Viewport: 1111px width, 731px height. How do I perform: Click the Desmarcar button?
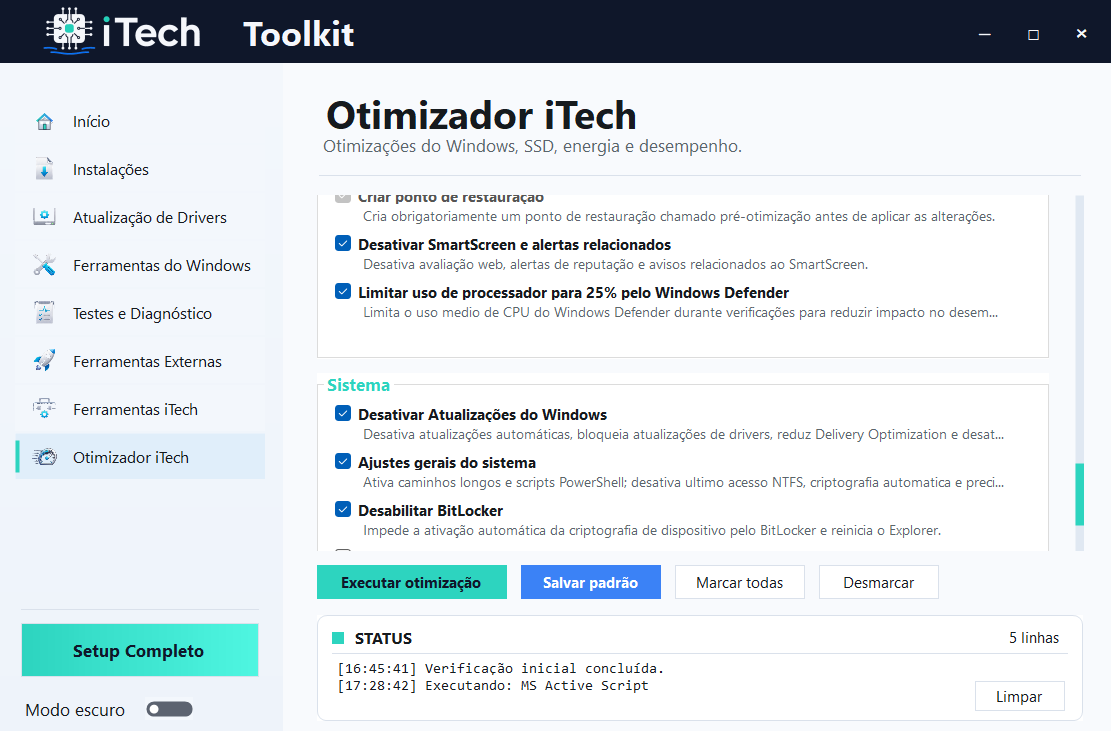879,582
